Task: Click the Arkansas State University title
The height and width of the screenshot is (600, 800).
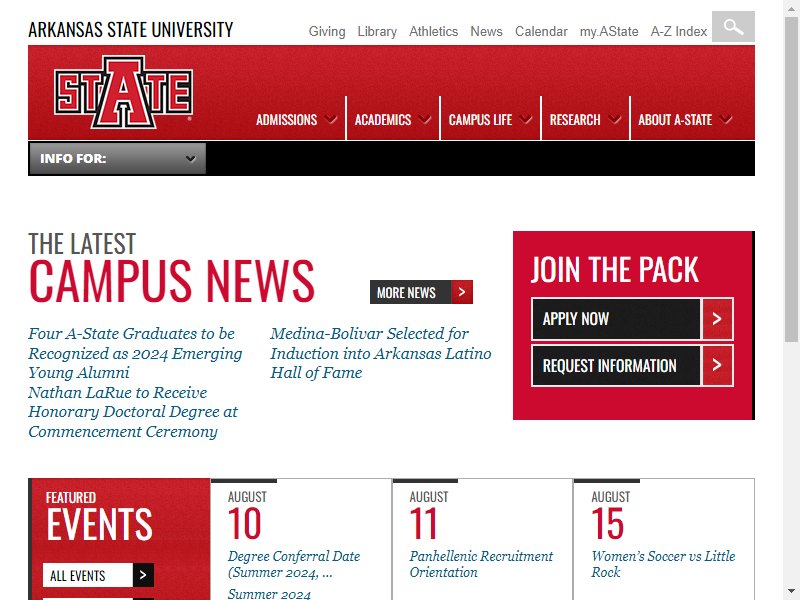Action: pos(131,30)
